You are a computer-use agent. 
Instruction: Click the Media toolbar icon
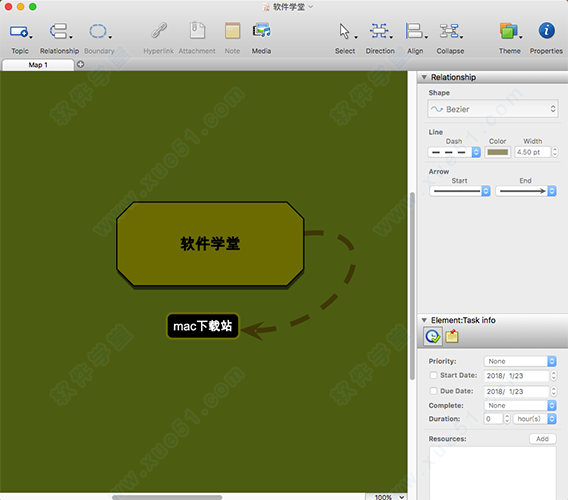(262, 30)
